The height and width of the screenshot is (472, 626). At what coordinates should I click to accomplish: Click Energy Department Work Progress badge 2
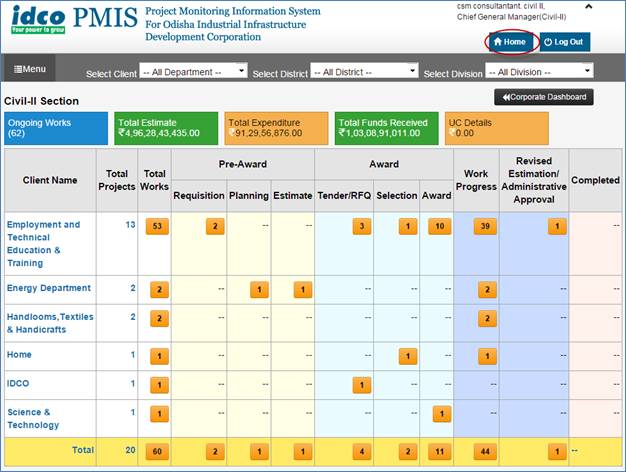pyautogui.click(x=487, y=290)
